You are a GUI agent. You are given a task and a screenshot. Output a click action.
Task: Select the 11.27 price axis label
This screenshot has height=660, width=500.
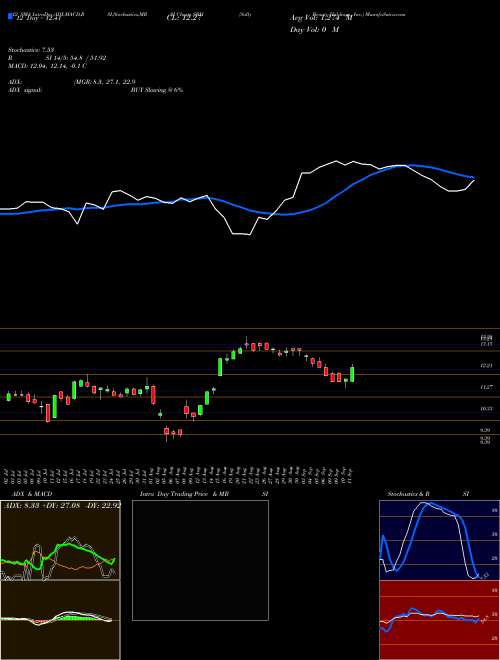(486, 386)
